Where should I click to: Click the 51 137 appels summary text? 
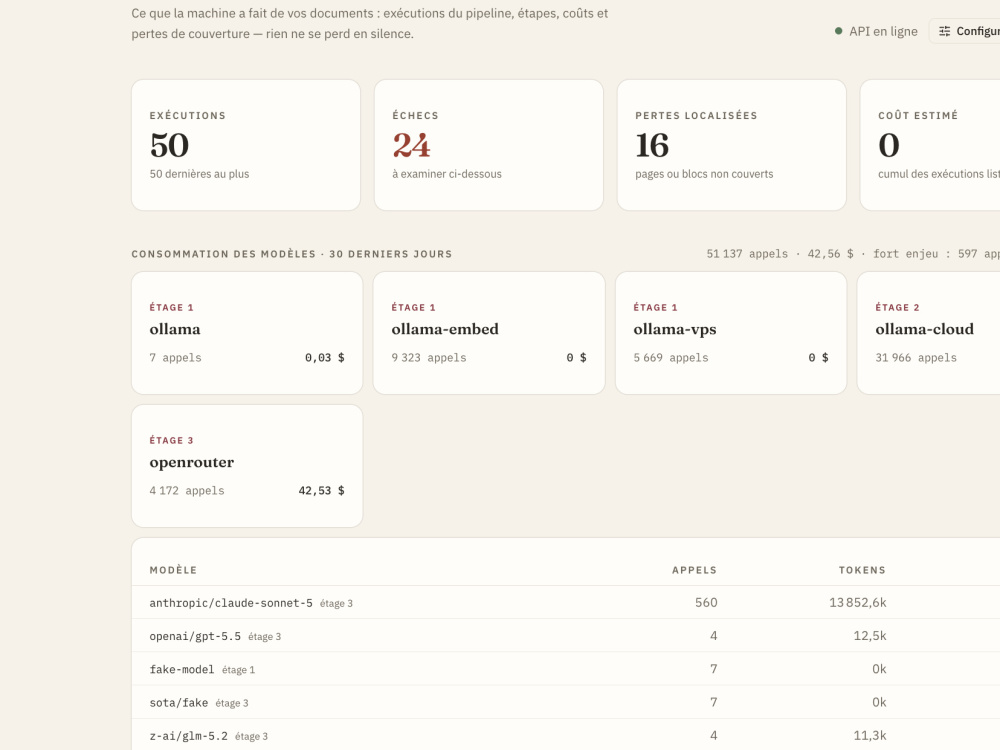click(747, 254)
